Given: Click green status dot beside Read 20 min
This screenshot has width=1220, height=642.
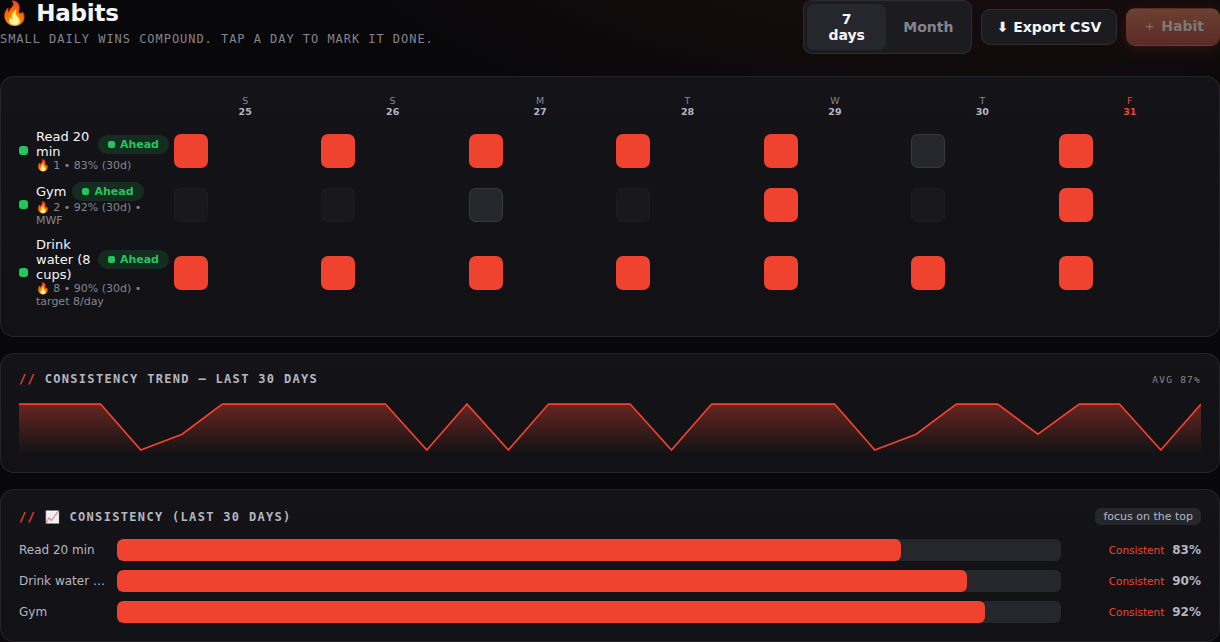Looking at the screenshot, I should click(x=24, y=151).
